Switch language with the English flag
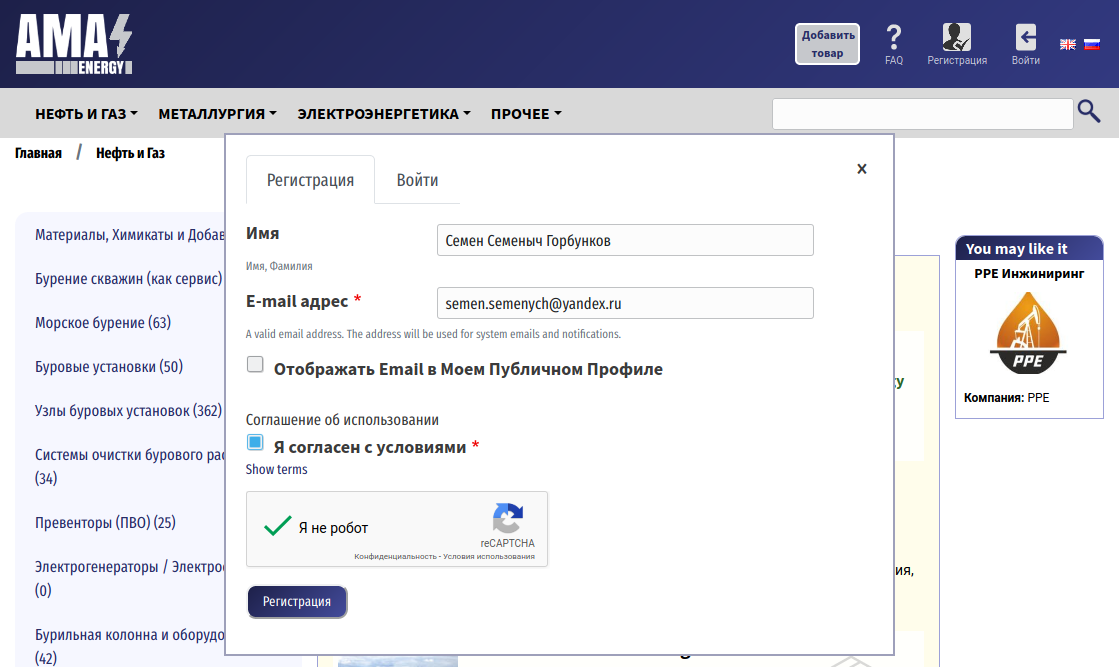 [x=1068, y=44]
